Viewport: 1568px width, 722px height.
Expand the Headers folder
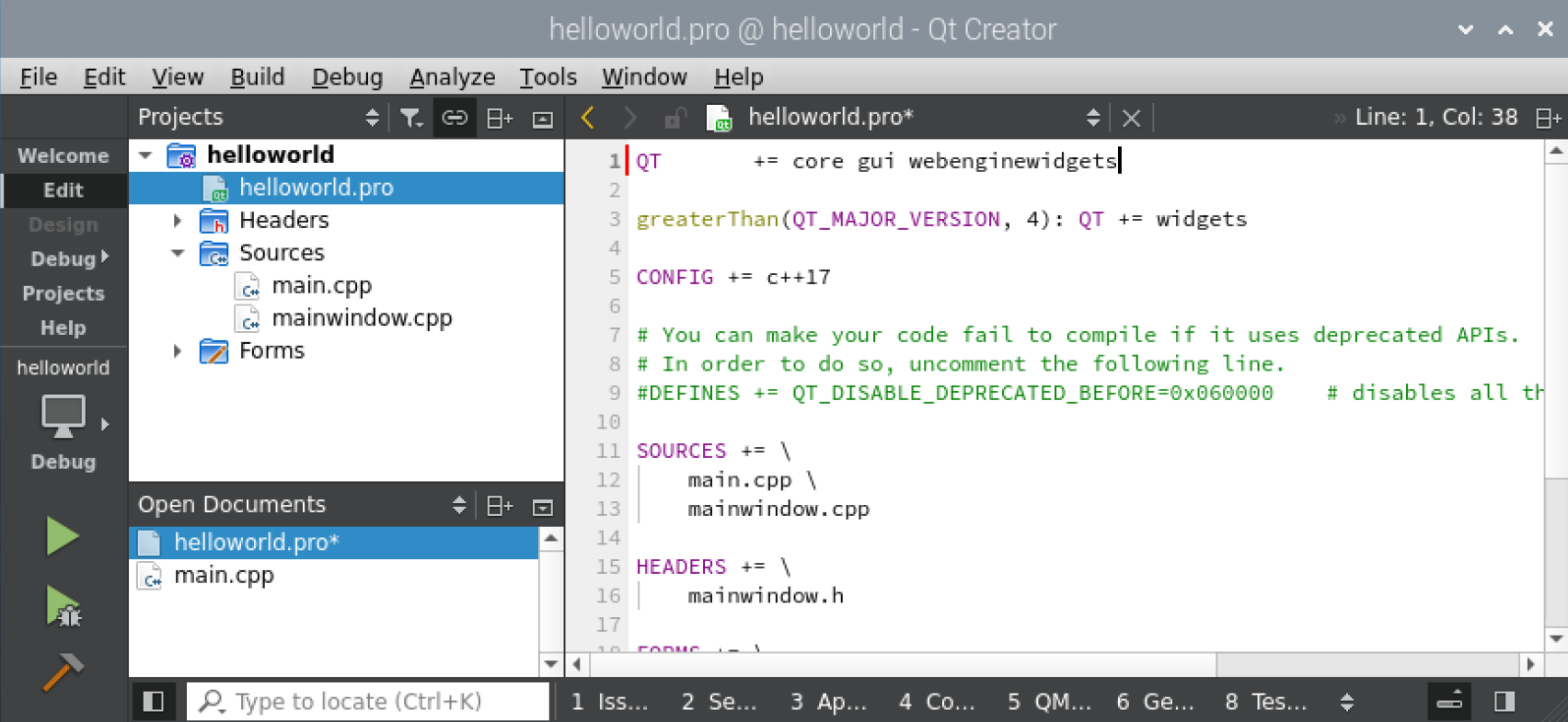pos(178,221)
